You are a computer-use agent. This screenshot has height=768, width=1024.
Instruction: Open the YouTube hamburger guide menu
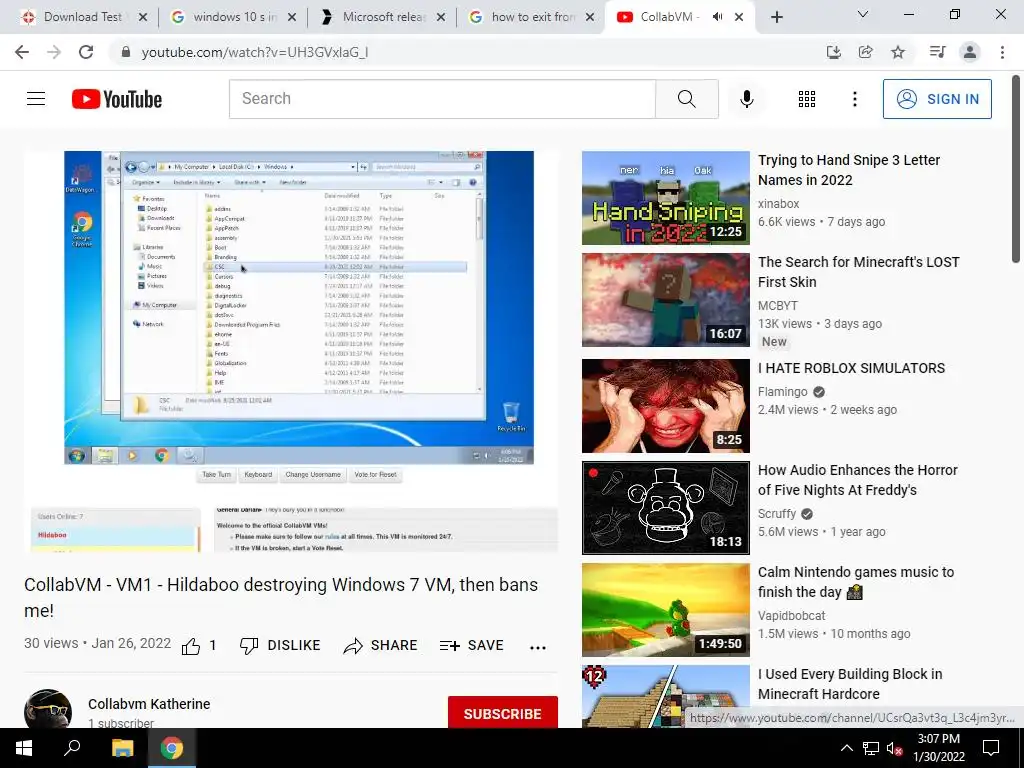[x=36, y=99]
